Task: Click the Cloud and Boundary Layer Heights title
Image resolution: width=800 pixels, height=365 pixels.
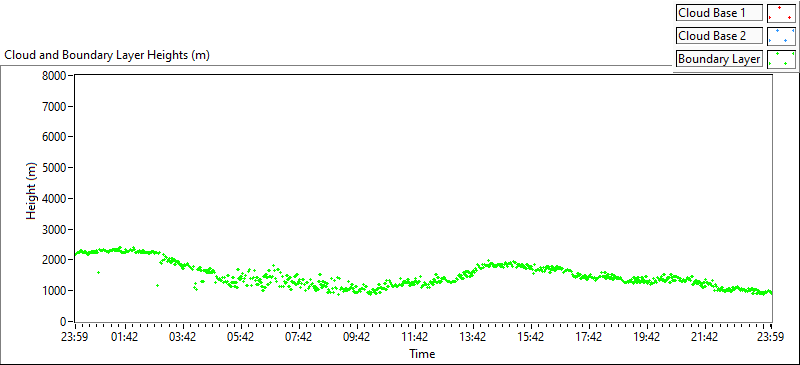Action: click(107, 55)
